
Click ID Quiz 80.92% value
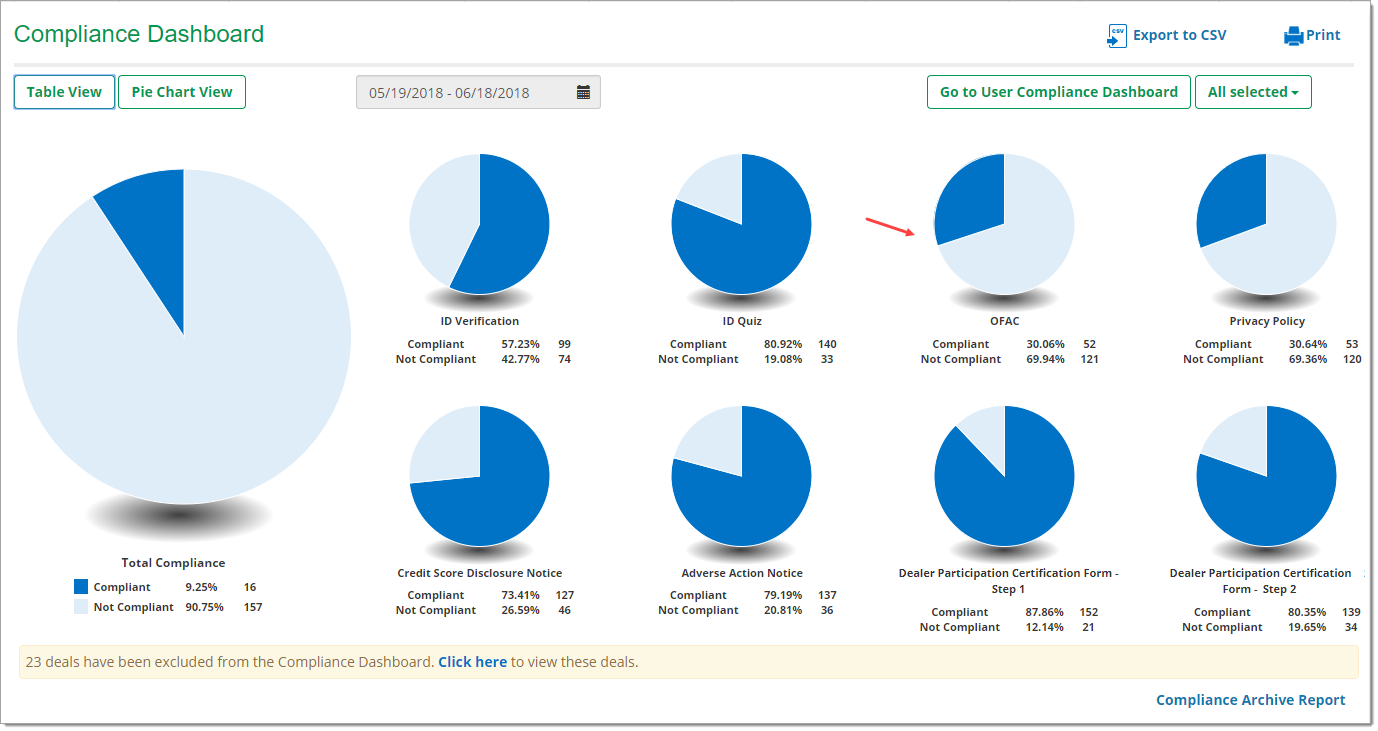click(782, 344)
